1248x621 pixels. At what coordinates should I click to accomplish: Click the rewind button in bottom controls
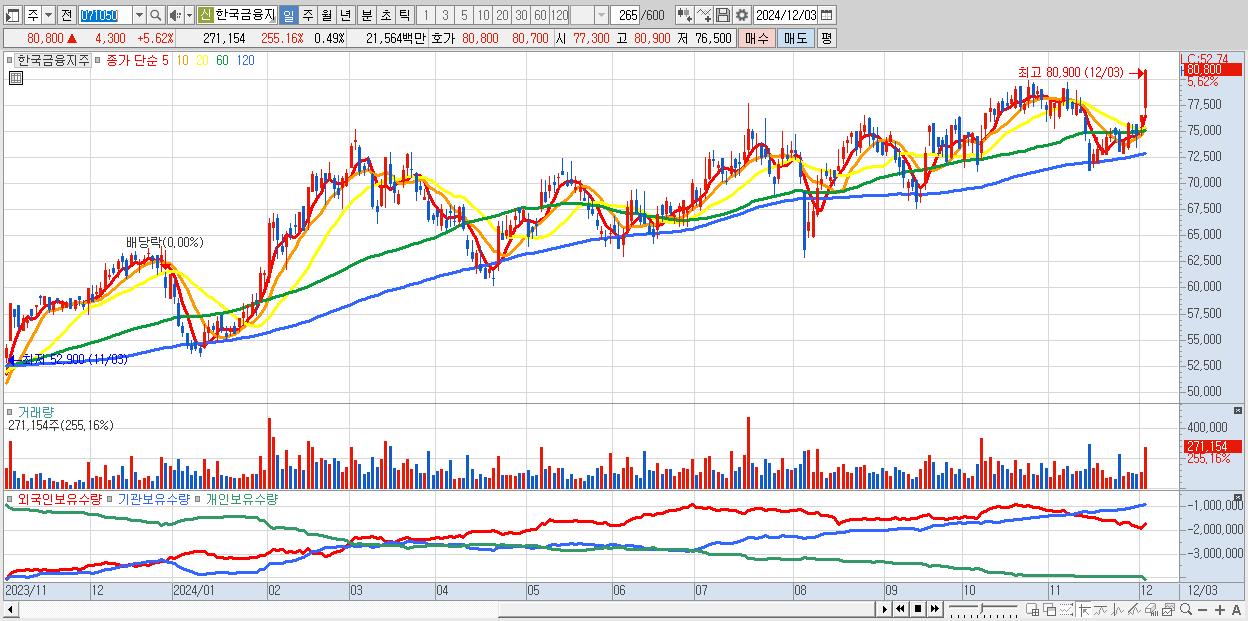tap(901, 609)
